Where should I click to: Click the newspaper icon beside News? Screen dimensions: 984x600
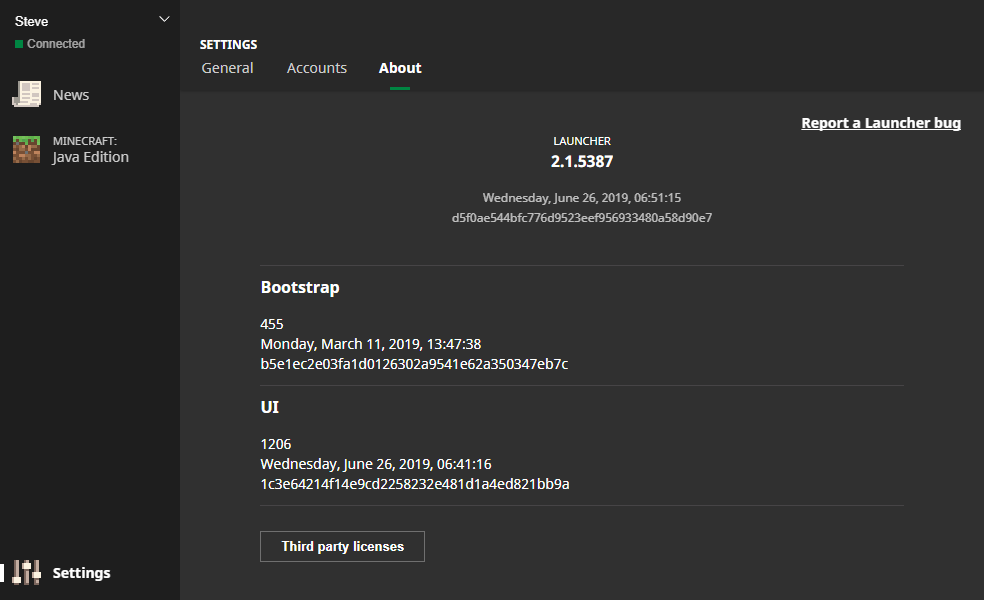pyautogui.click(x=26, y=94)
